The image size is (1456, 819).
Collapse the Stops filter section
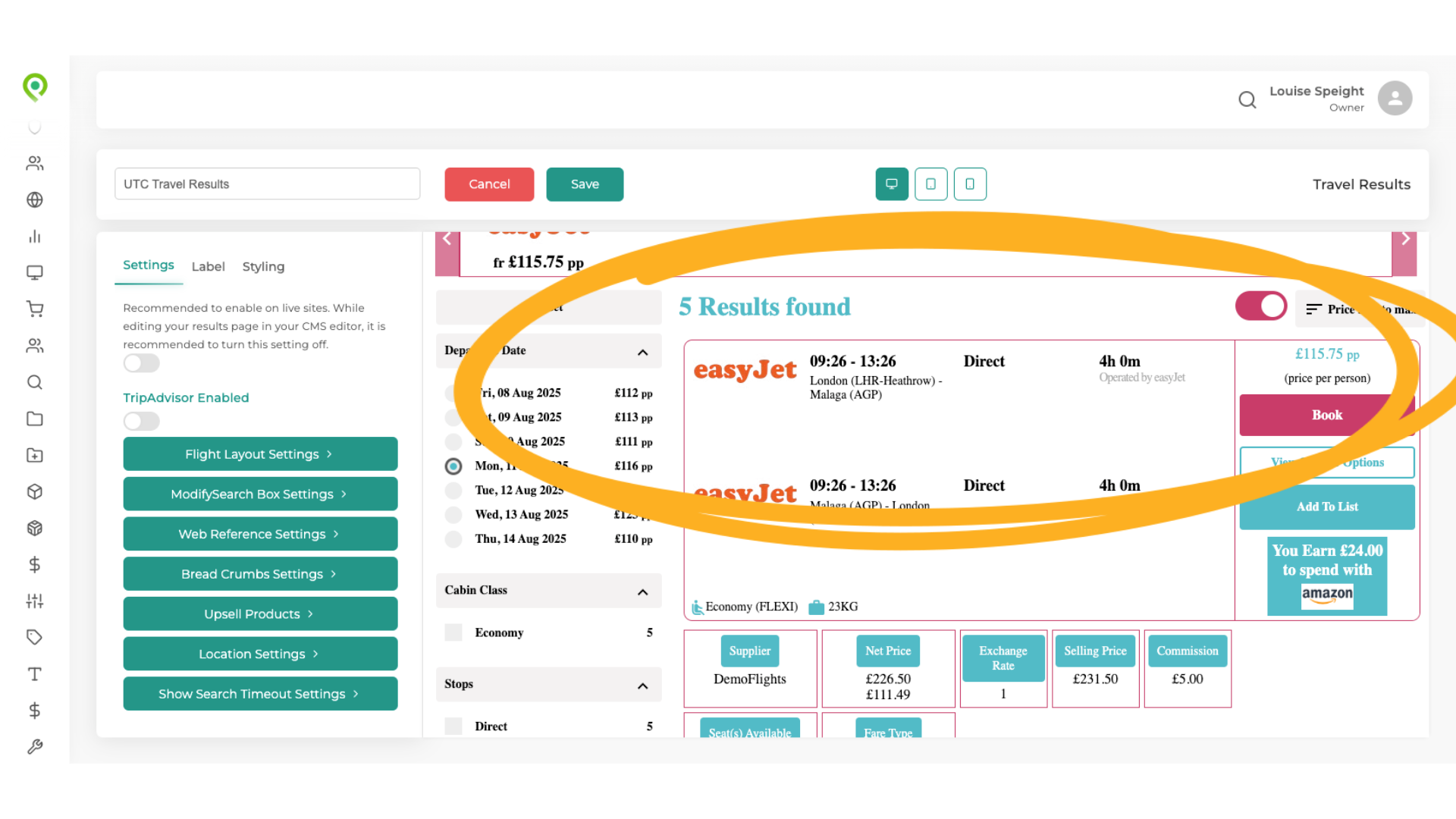642,685
